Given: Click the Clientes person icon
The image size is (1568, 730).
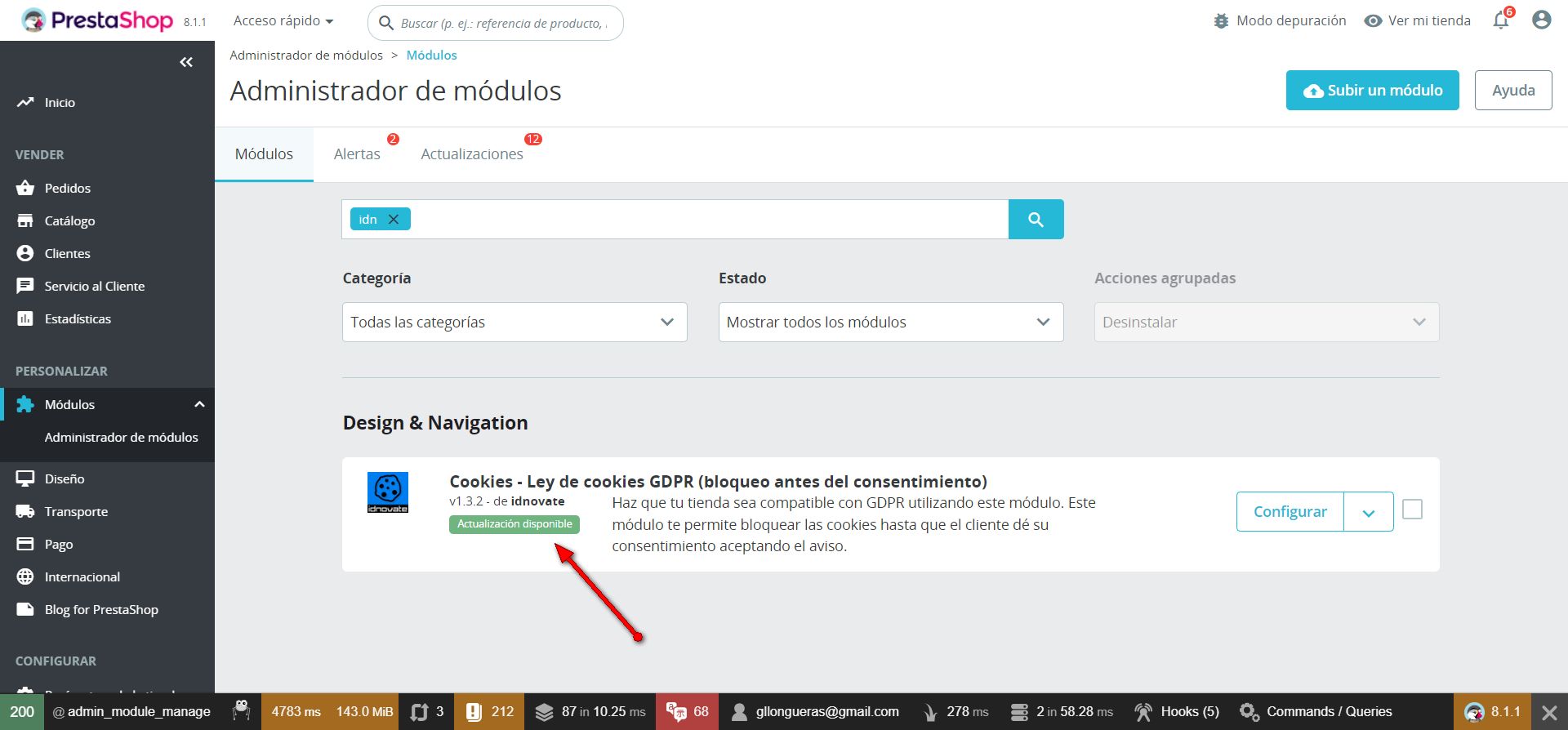Looking at the screenshot, I should [25, 253].
